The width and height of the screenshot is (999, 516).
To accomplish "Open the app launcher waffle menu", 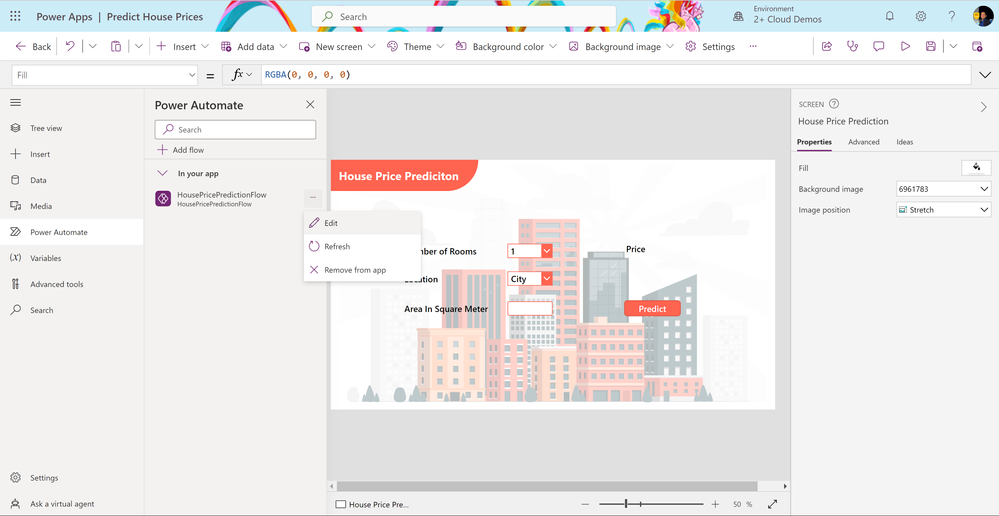I will (15, 17).
